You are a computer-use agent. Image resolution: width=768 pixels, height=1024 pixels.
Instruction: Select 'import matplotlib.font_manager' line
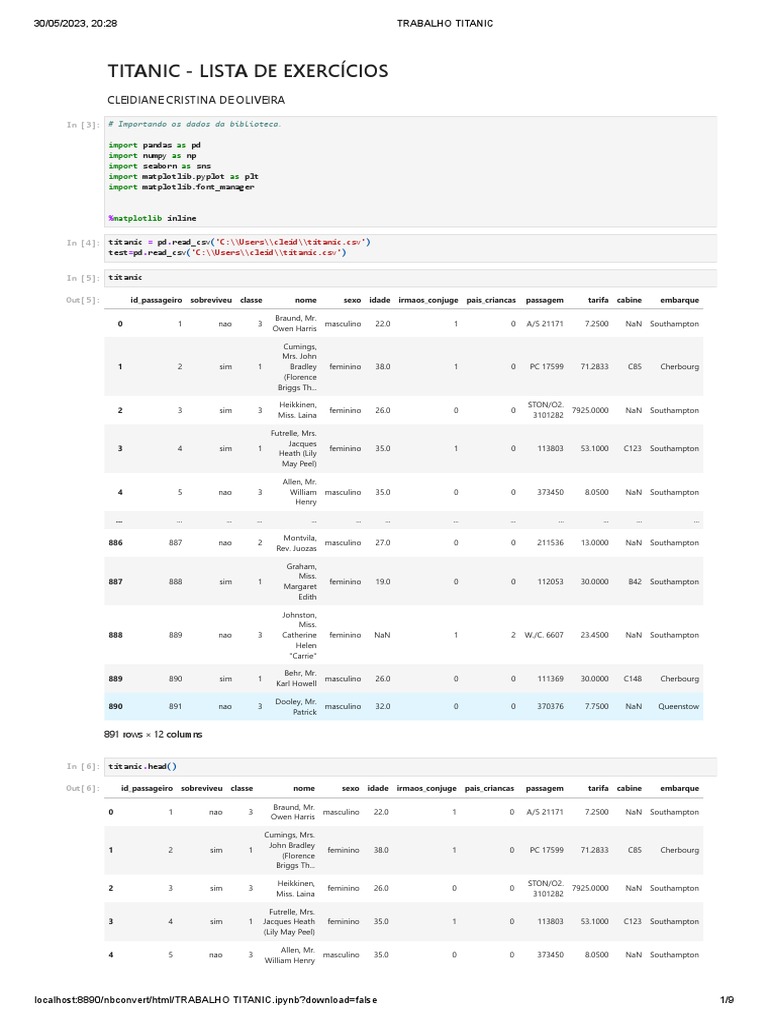(182, 187)
